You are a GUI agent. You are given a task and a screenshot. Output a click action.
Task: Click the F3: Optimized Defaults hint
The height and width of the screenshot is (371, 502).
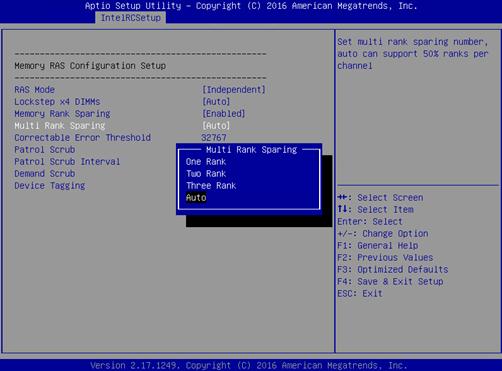[x=393, y=269]
